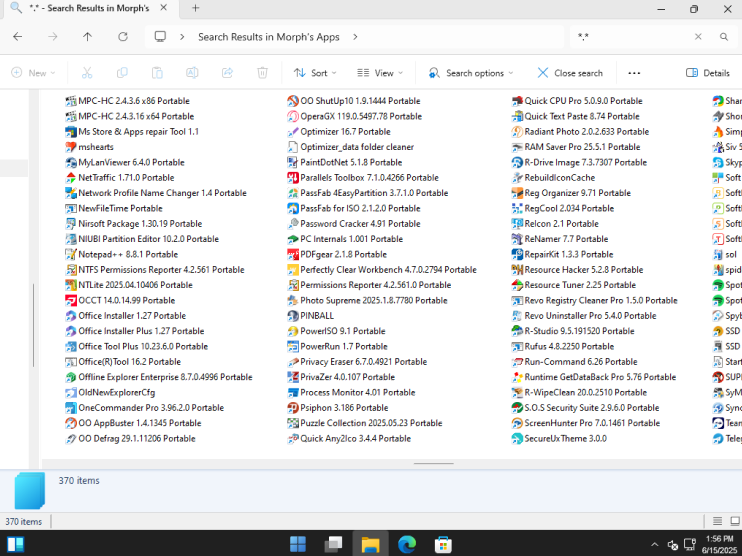Open the View dropdown
The width and height of the screenshot is (742, 556).
coord(380,73)
